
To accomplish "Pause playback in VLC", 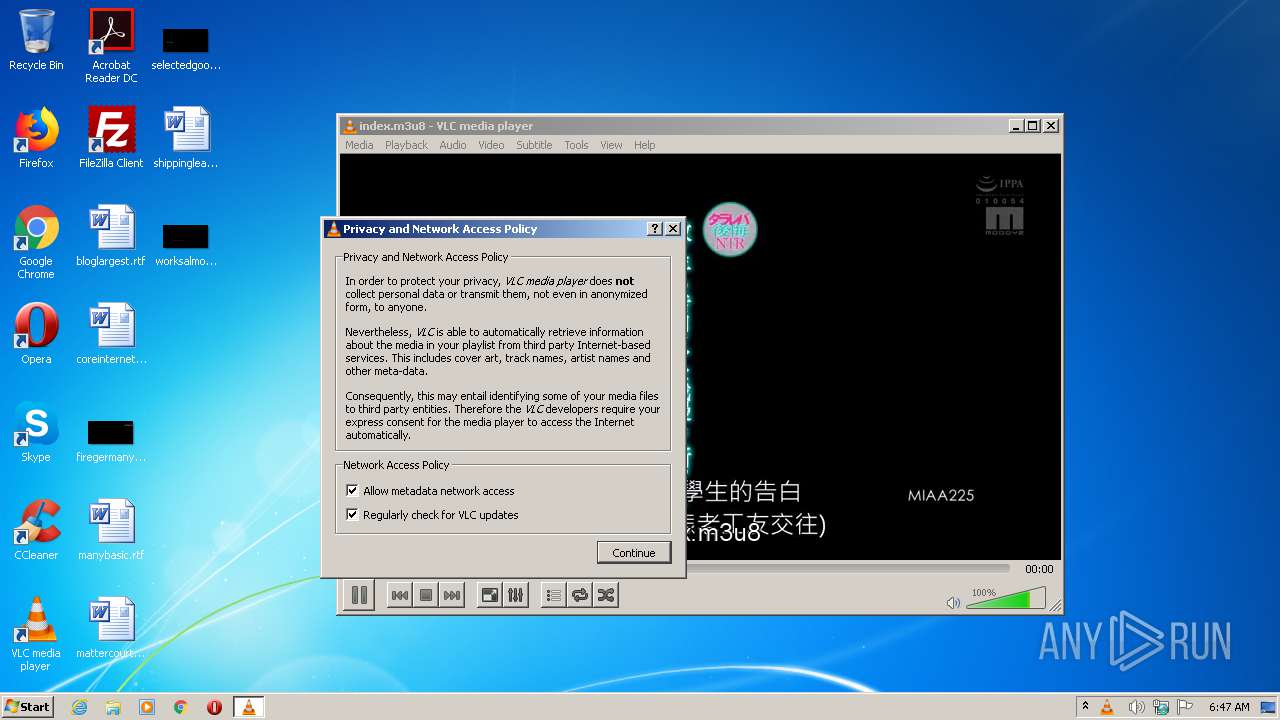I will coord(359,595).
